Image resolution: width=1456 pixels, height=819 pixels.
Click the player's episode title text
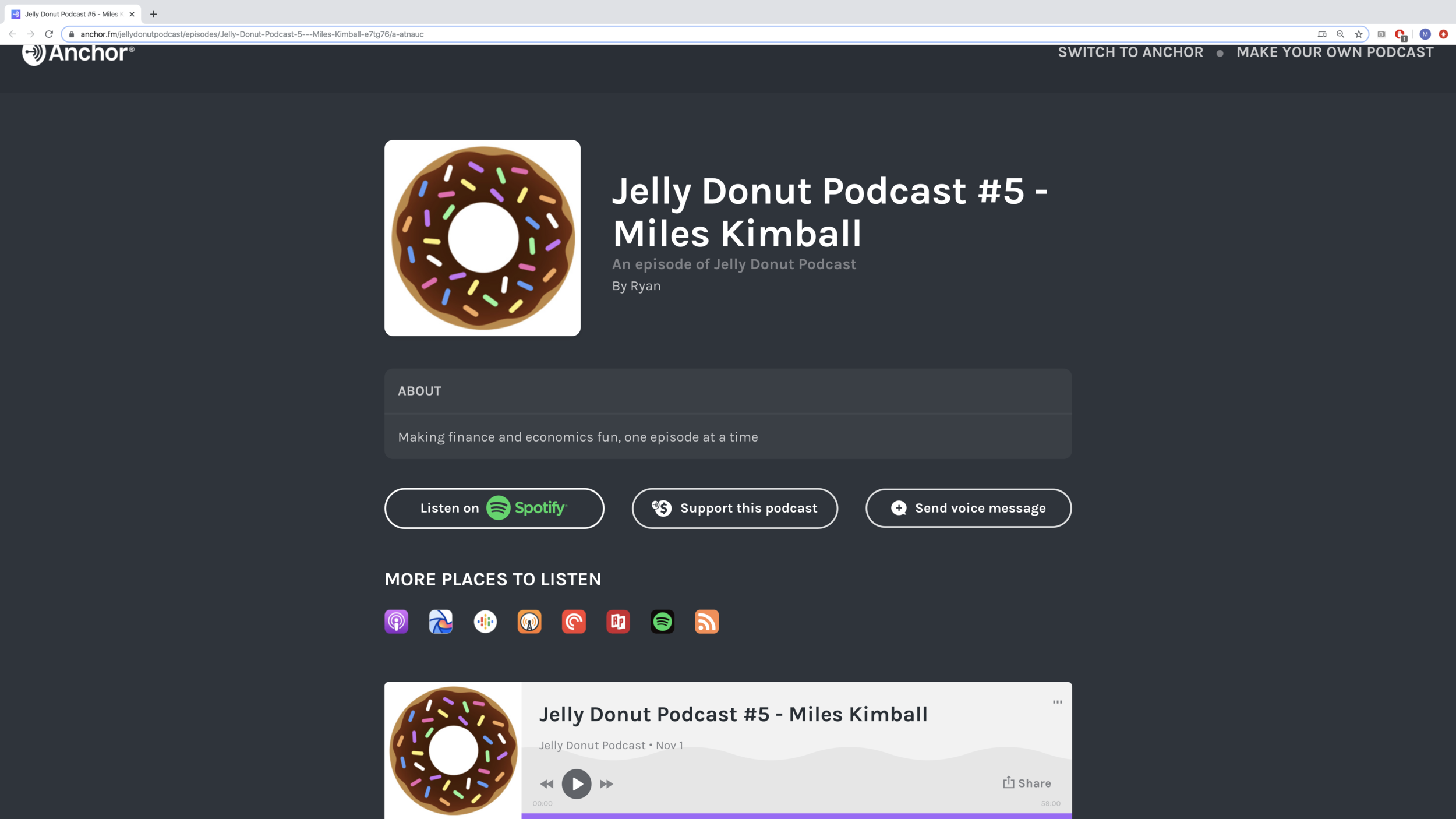[x=733, y=714]
